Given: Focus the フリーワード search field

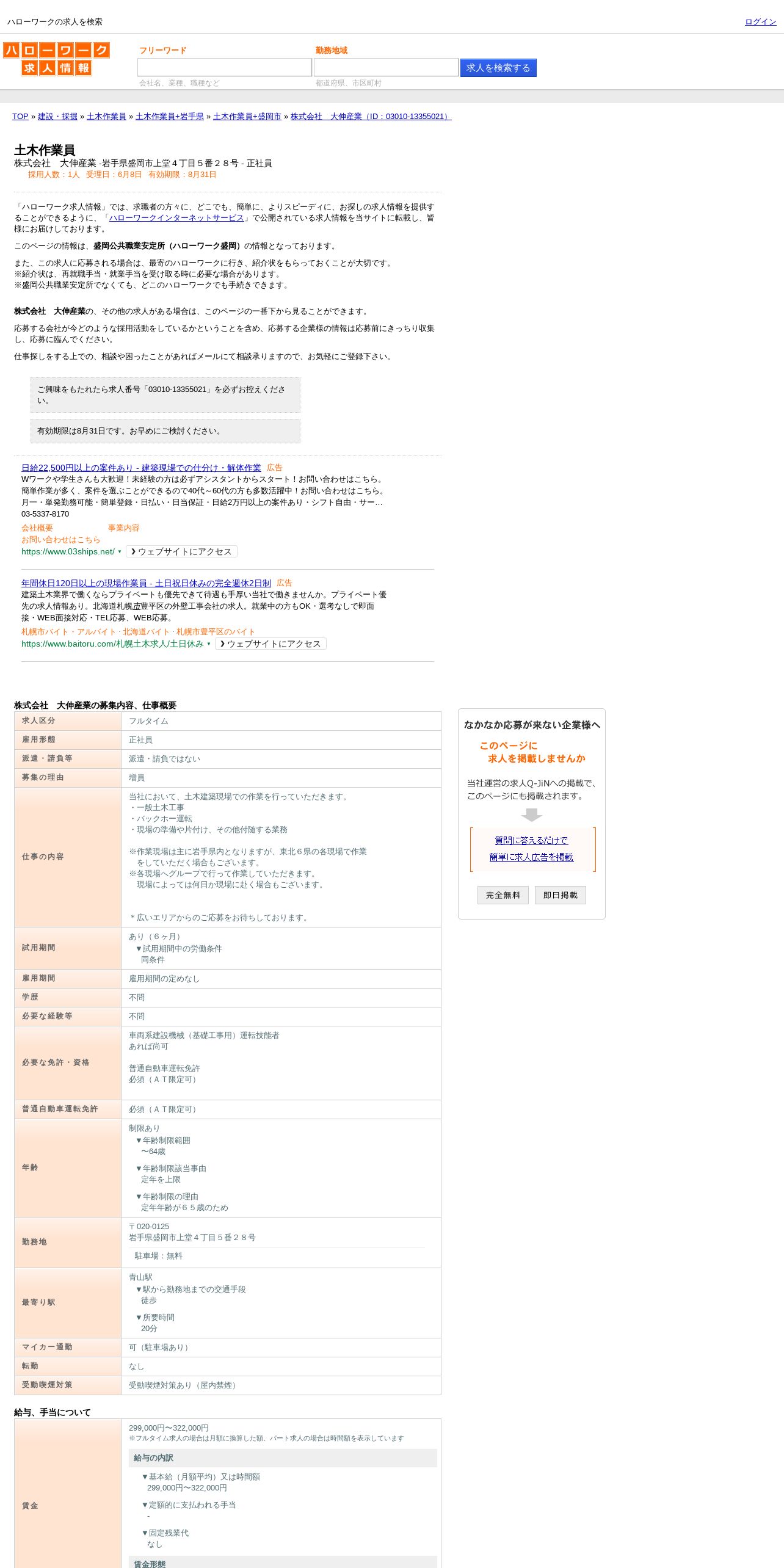Looking at the screenshot, I should [225, 68].
